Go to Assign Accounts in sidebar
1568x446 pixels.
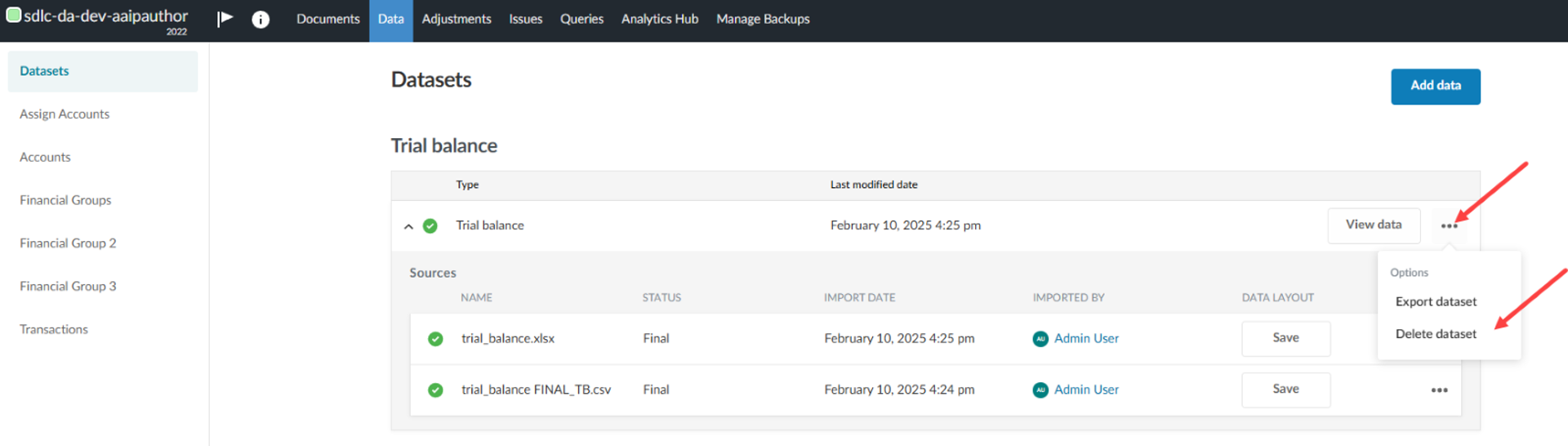pos(65,114)
